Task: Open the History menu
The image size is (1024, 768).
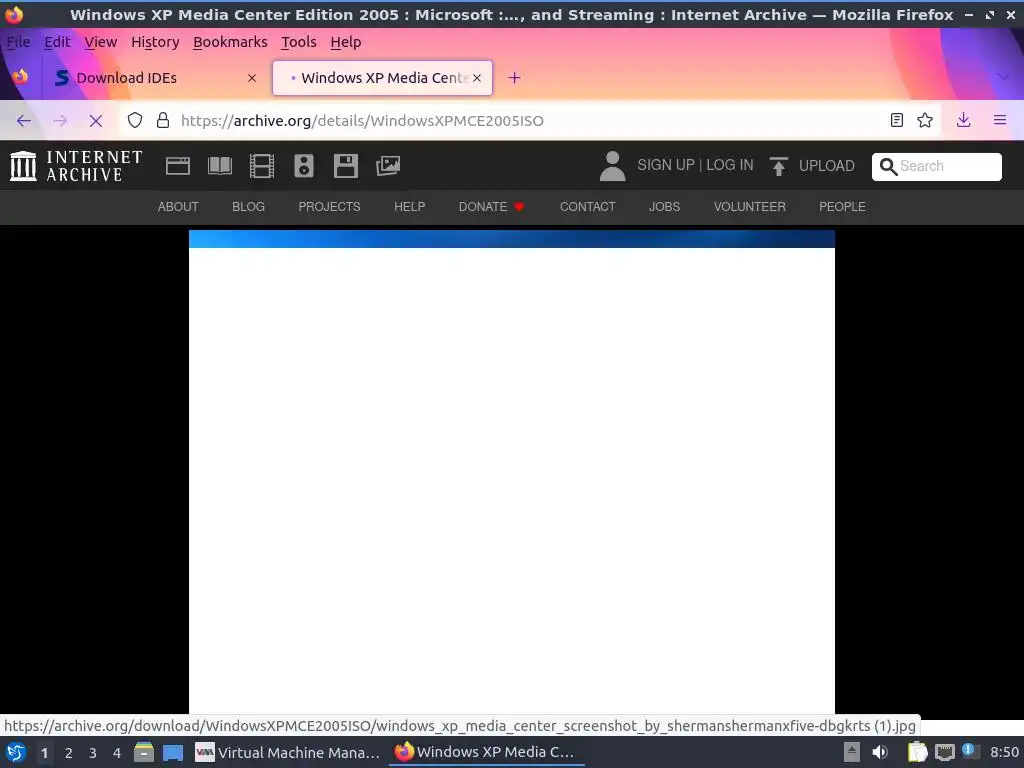Action: click(155, 42)
